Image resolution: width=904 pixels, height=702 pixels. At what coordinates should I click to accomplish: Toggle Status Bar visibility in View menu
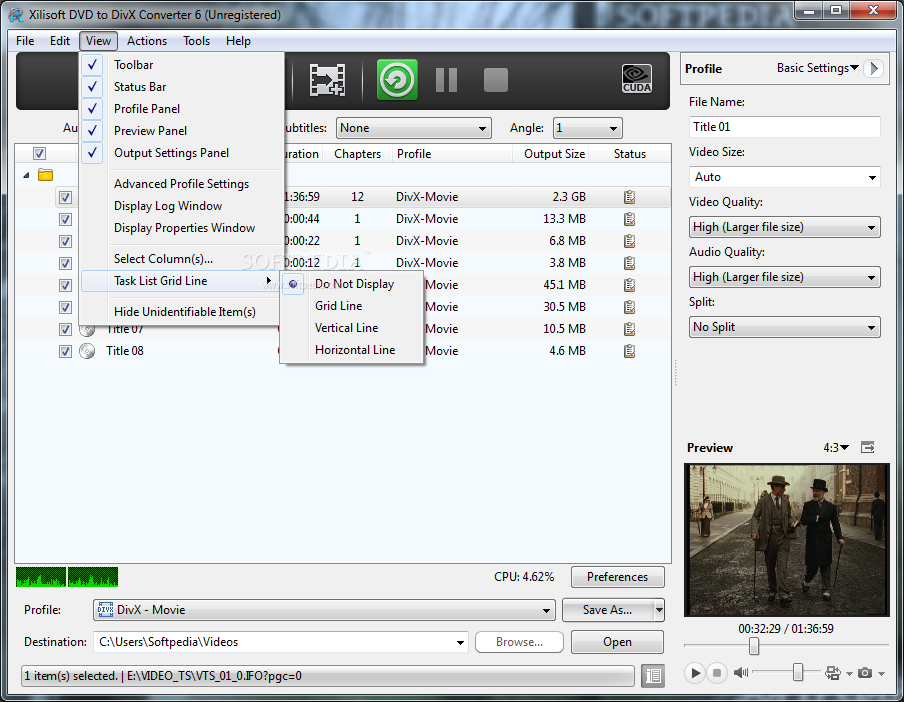click(x=92, y=86)
